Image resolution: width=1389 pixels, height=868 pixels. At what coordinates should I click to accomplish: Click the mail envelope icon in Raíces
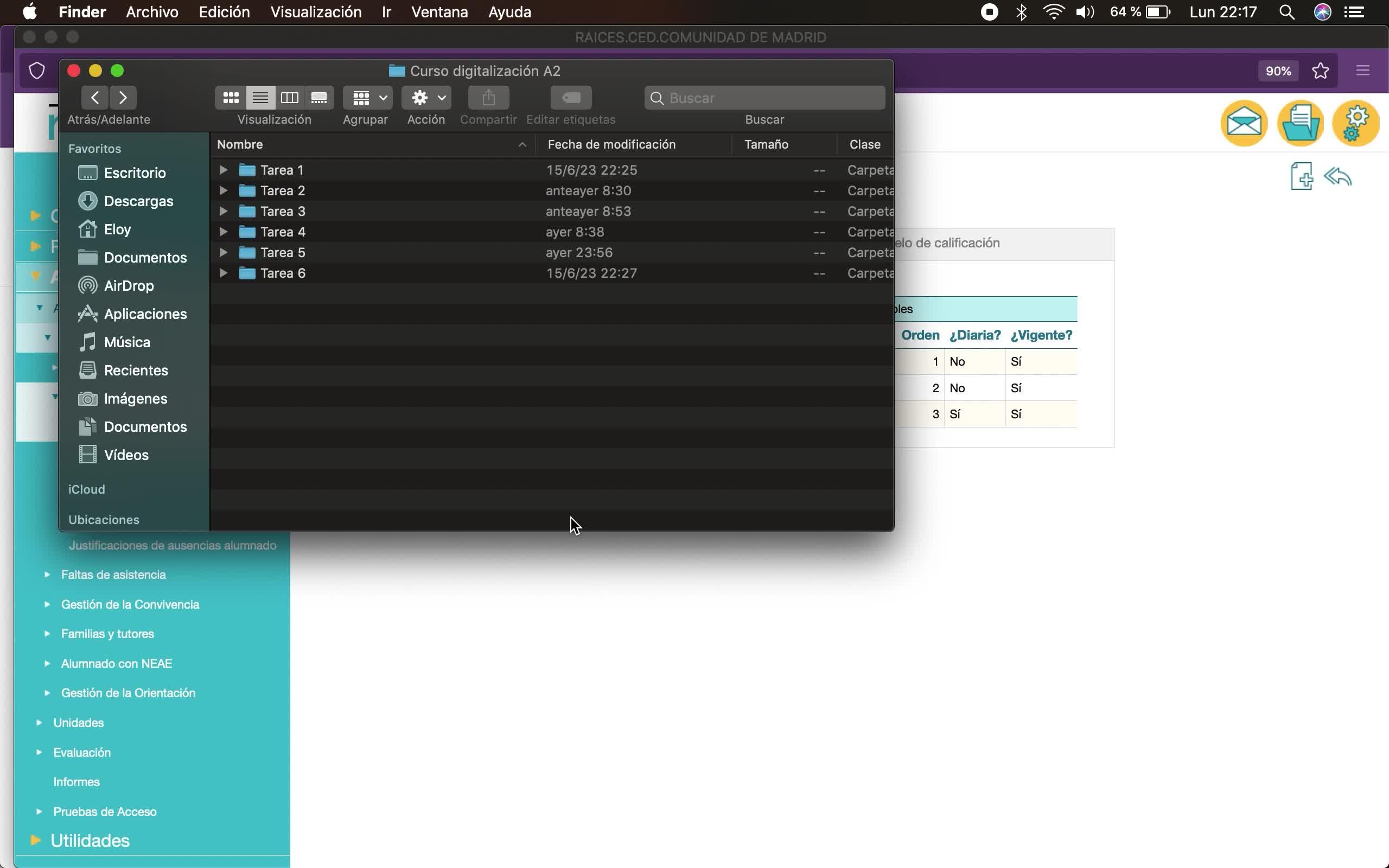tap(1243, 123)
